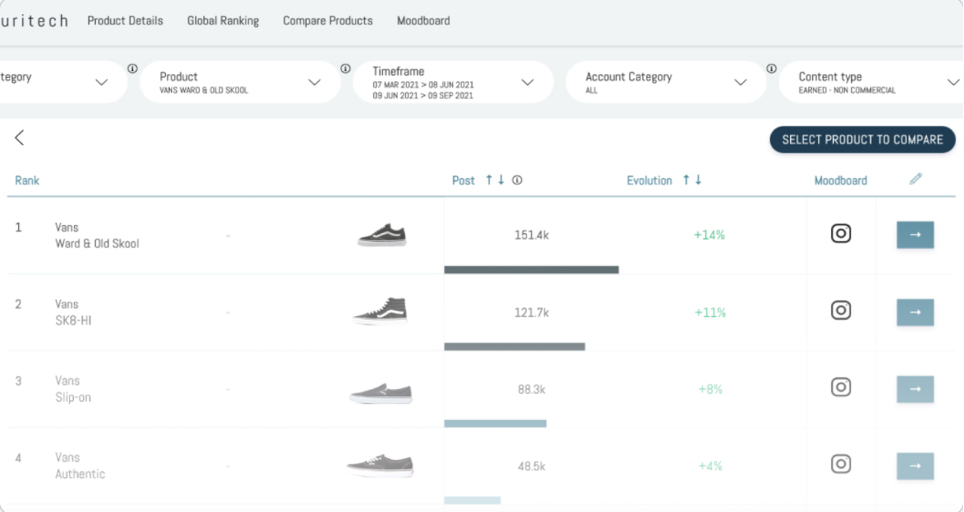The height and width of the screenshot is (512, 964).
Task: Sort by the Evolution column arrows
Action: coord(692,181)
